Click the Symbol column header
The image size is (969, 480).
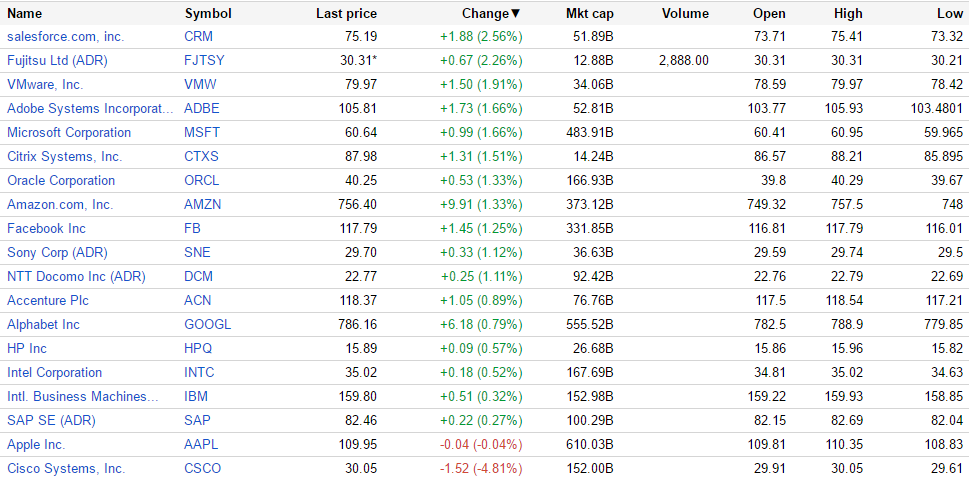pos(208,13)
